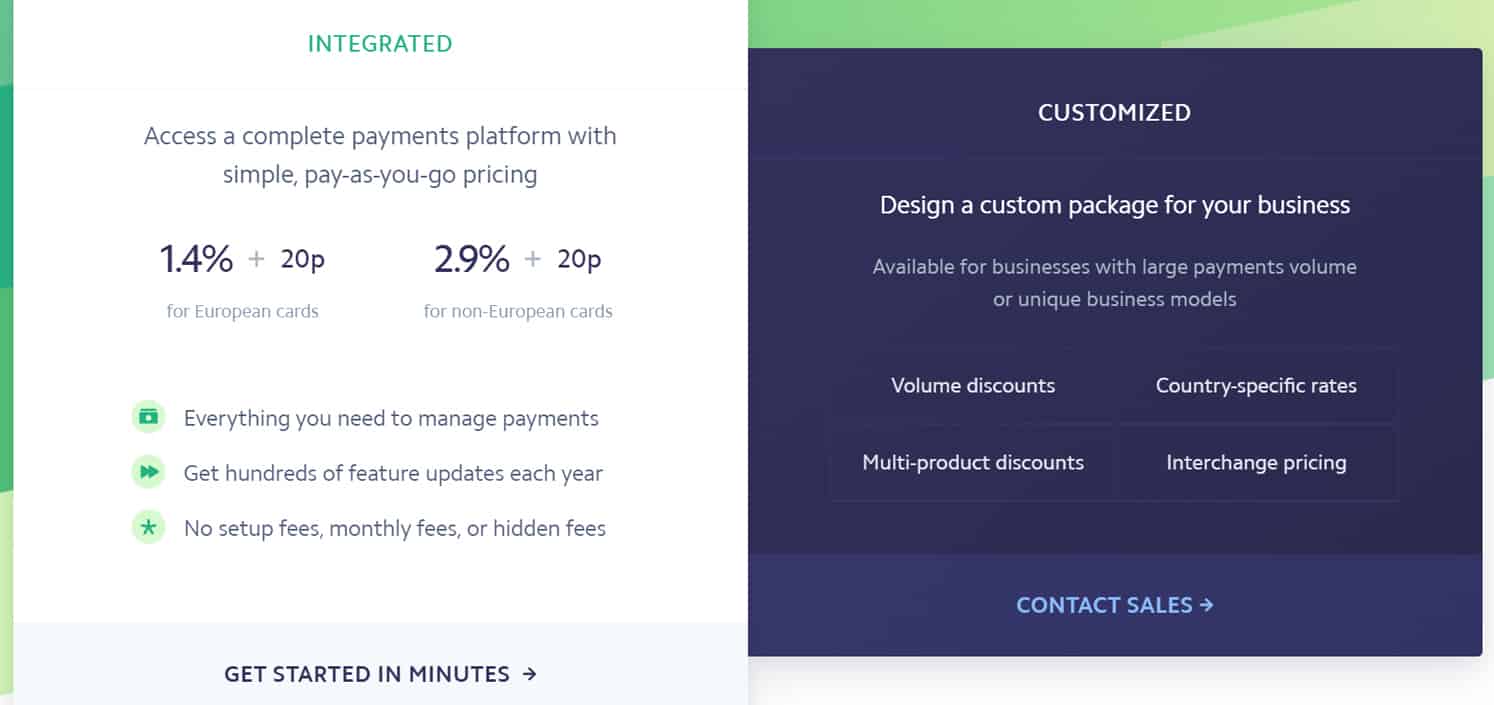
Task: Click the Interchange pricing box
Action: (1256, 462)
